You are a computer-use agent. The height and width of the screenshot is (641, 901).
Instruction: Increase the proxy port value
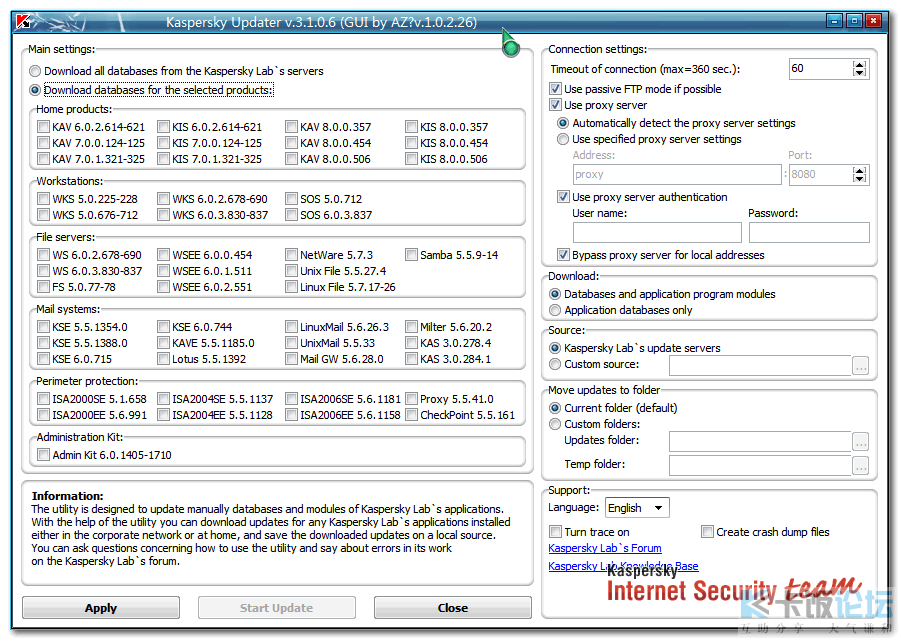point(860,171)
